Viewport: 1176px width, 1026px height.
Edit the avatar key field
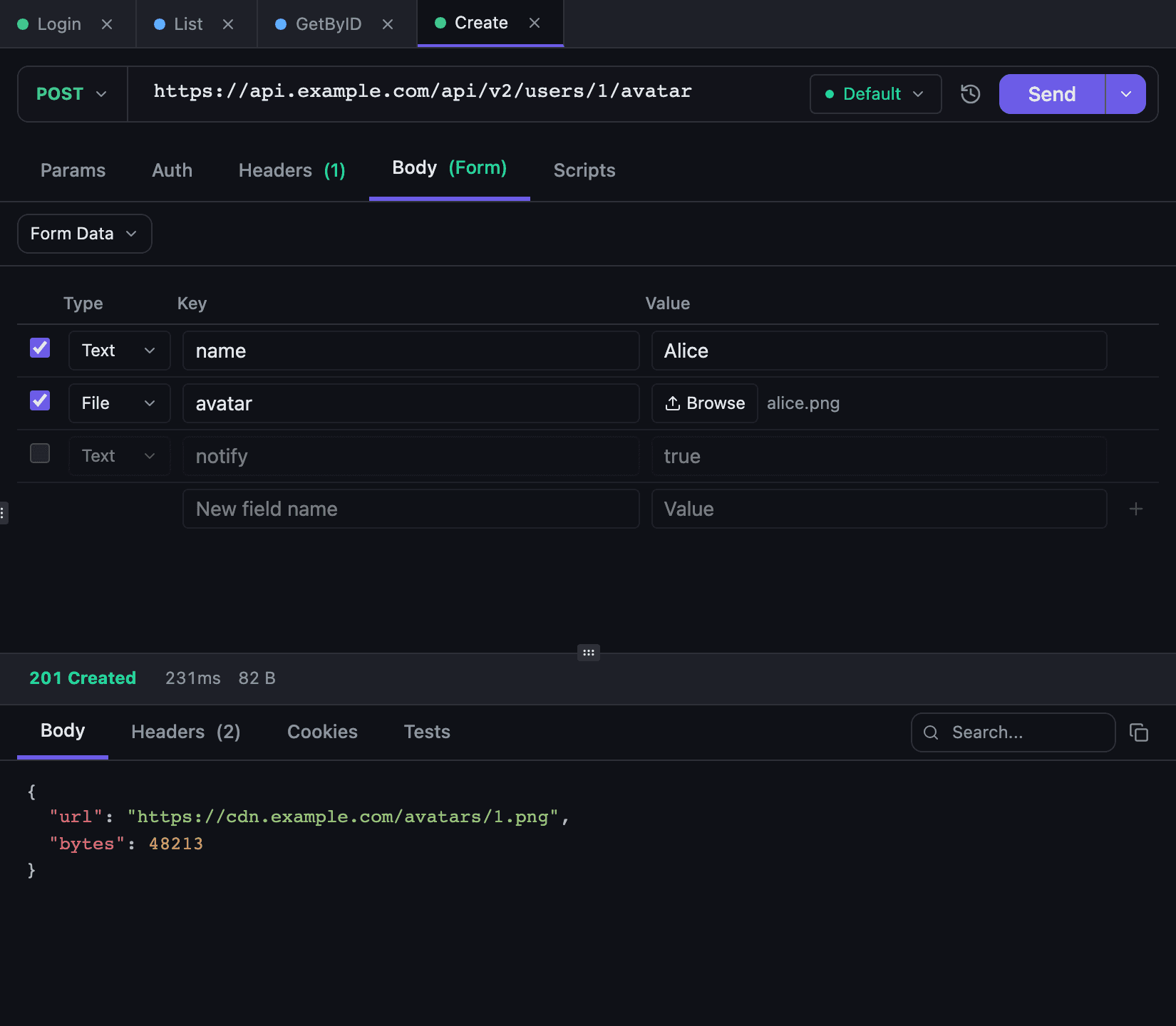[x=411, y=403]
